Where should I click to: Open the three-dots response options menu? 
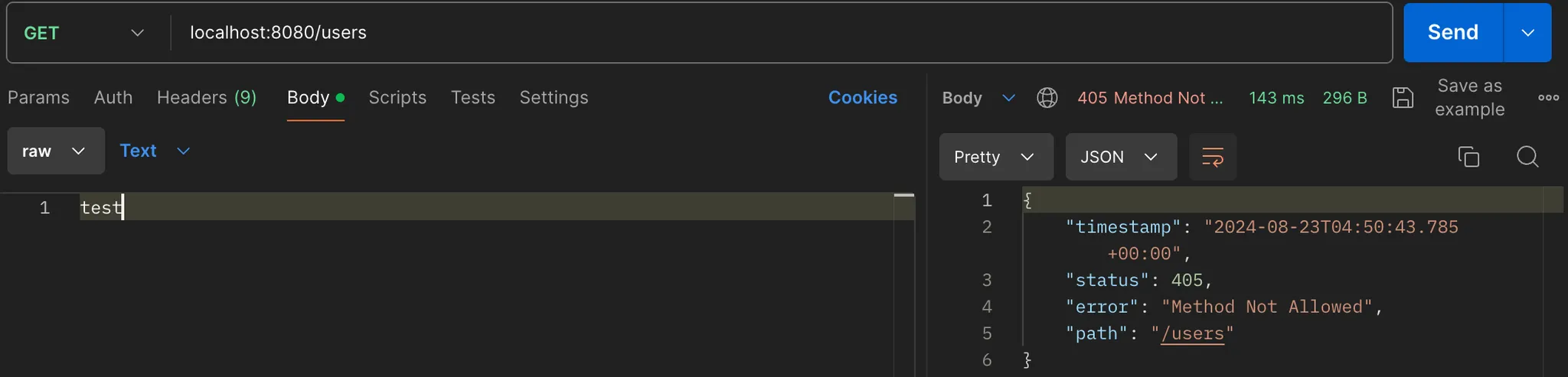(x=1548, y=98)
